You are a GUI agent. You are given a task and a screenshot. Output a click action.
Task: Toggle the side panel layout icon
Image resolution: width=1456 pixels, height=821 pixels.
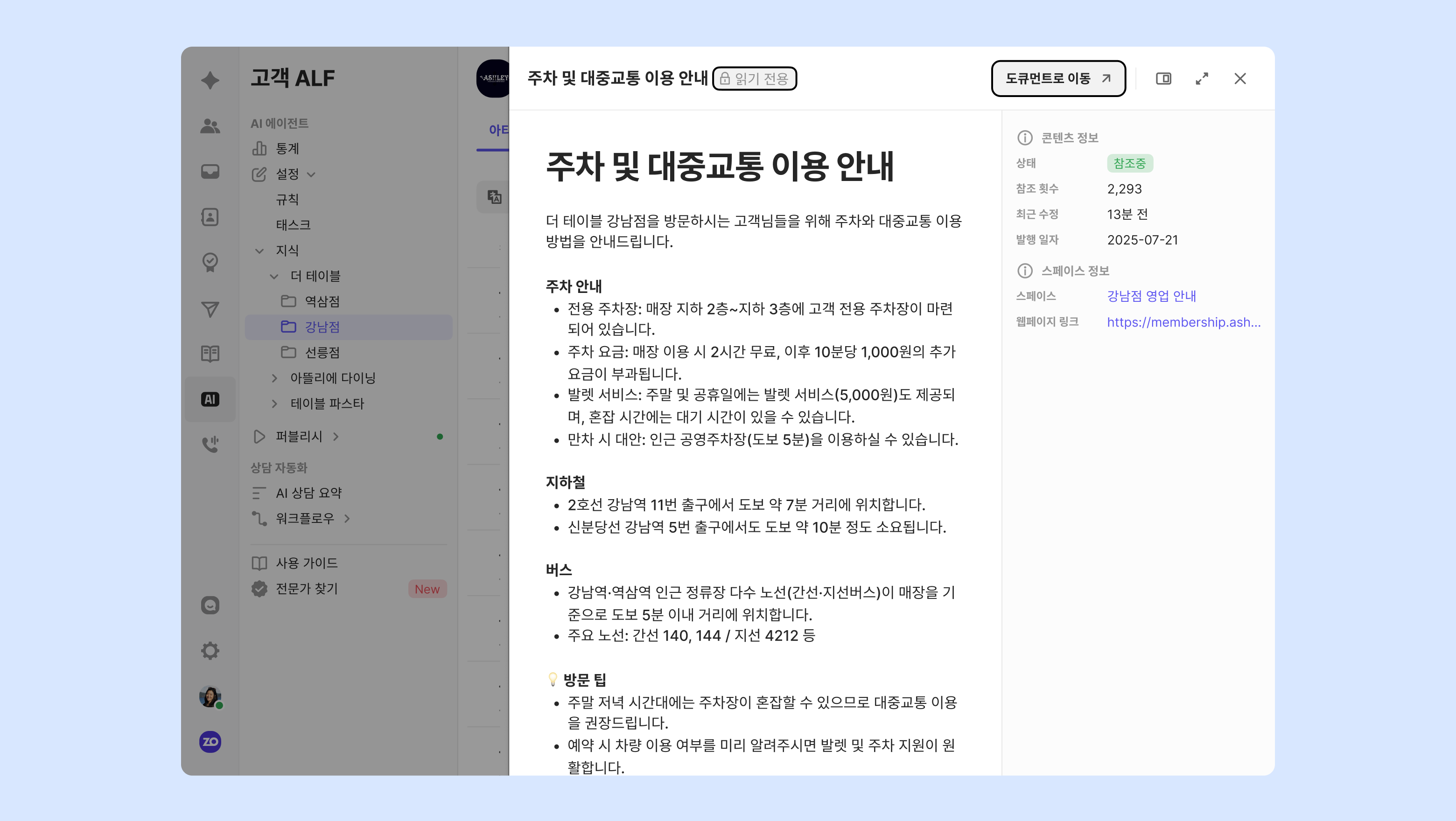pos(1163,78)
